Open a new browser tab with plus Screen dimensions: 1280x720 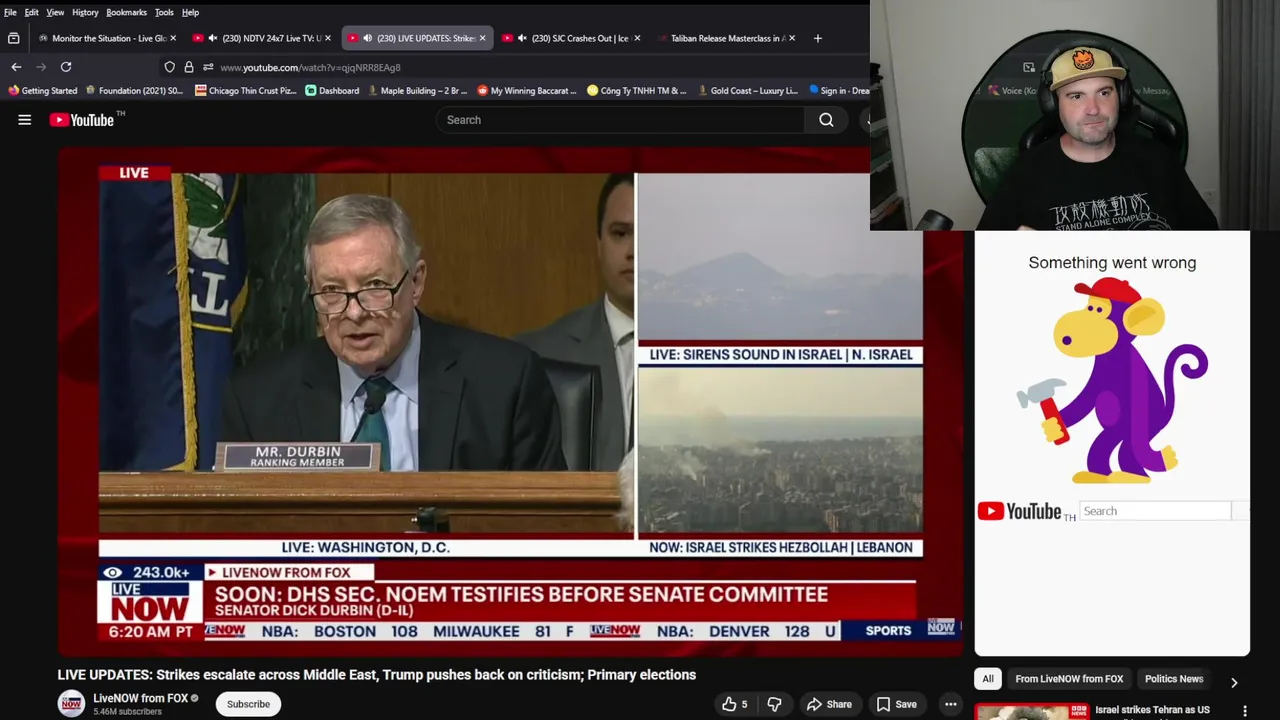(x=818, y=38)
